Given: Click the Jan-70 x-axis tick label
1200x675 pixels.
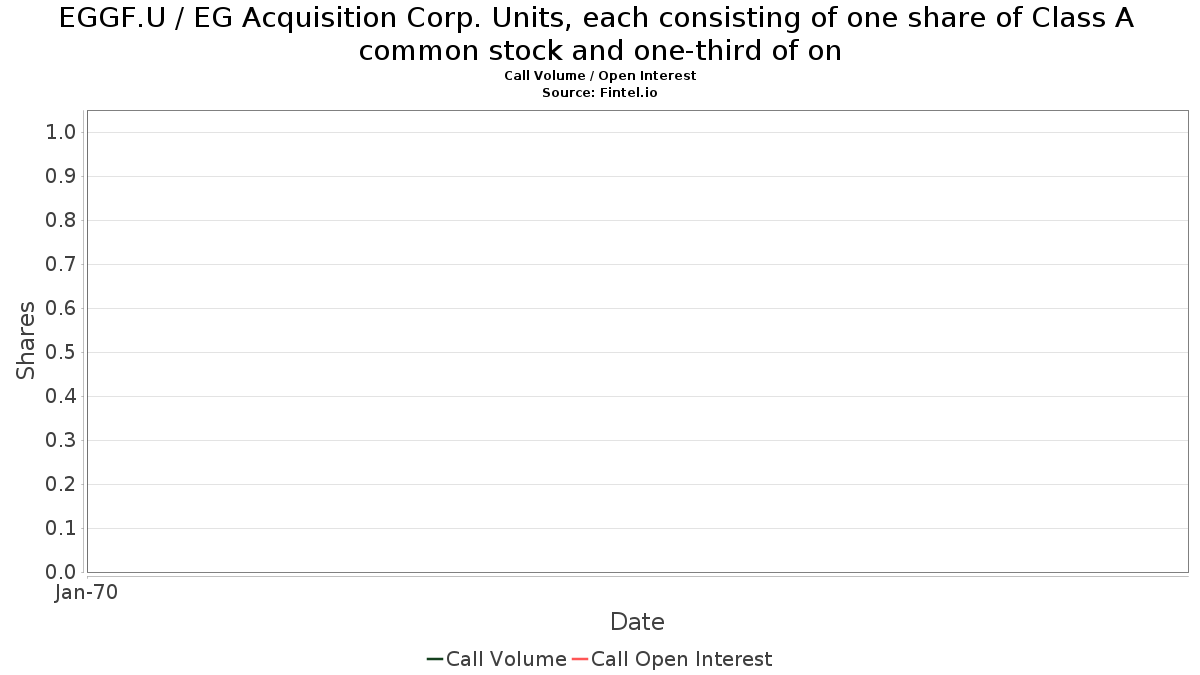Looking at the screenshot, I should pos(87,592).
